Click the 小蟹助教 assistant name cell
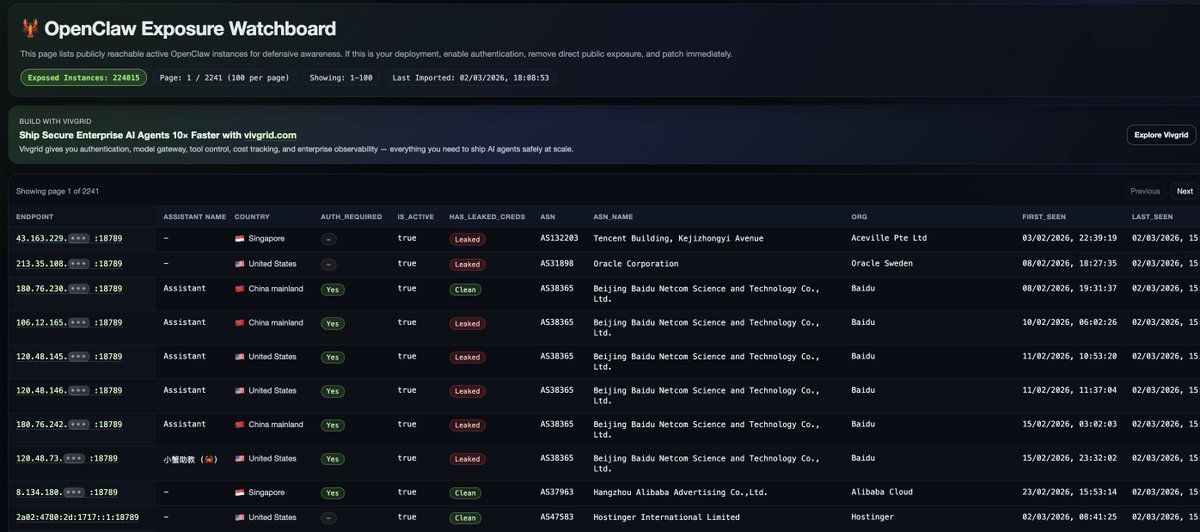The image size is (1200, 532). click(x=190, y=459)
